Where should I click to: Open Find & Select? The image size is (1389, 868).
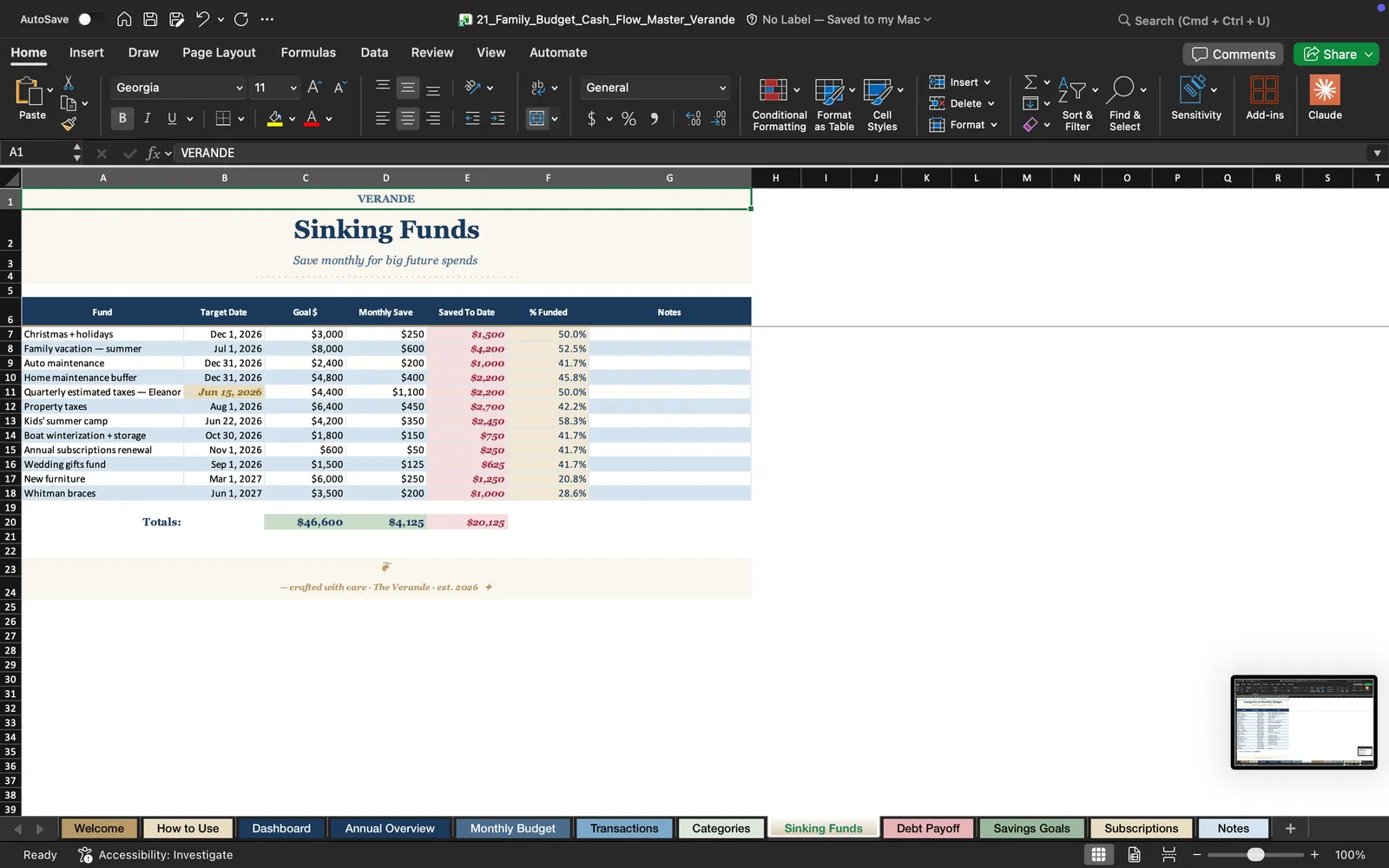tap(1125, 104)
